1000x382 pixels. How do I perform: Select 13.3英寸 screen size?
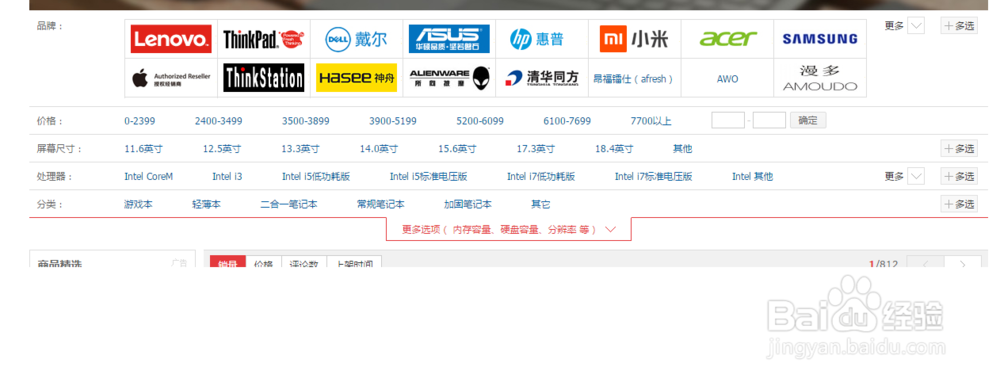tap(300, 149)
